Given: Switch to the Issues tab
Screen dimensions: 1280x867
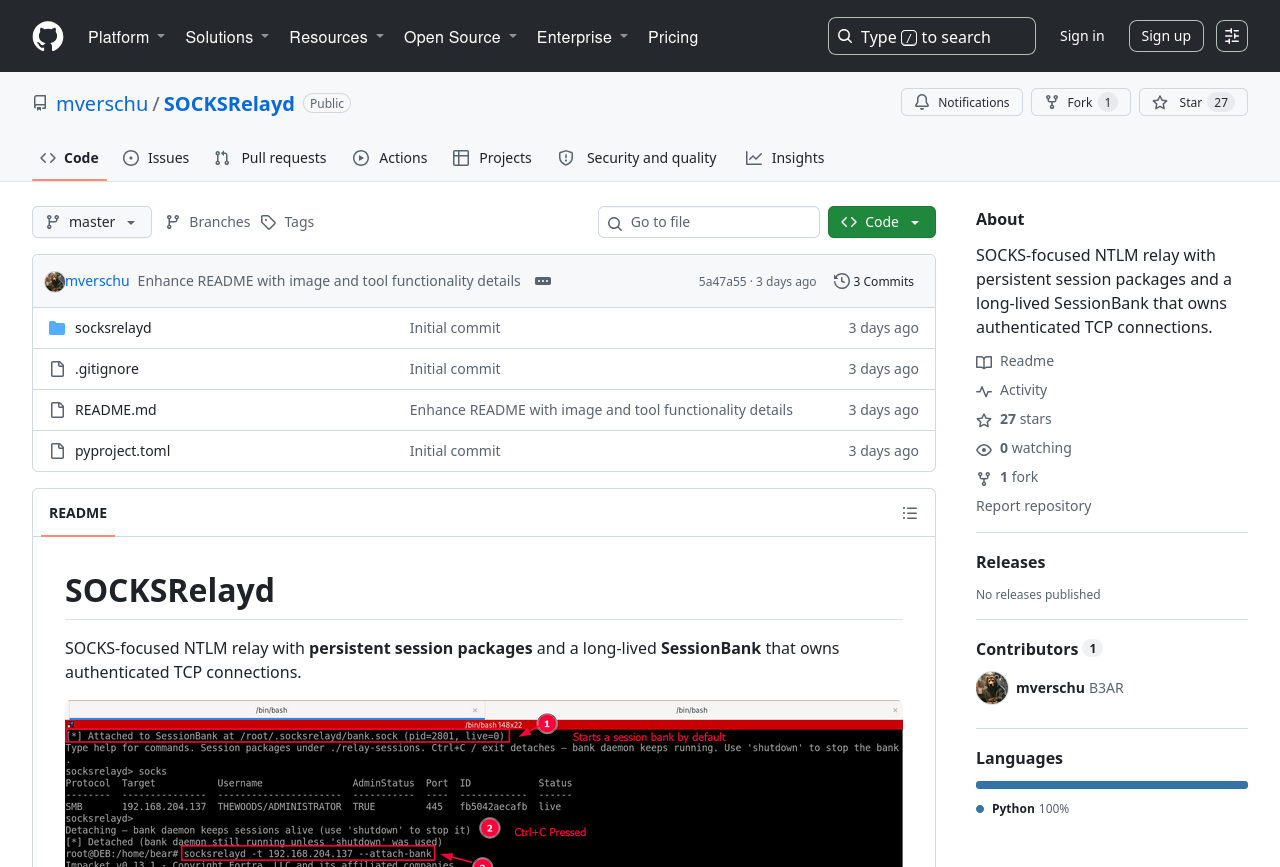Looking at the screenshot, I should click(x=156, y=158).
